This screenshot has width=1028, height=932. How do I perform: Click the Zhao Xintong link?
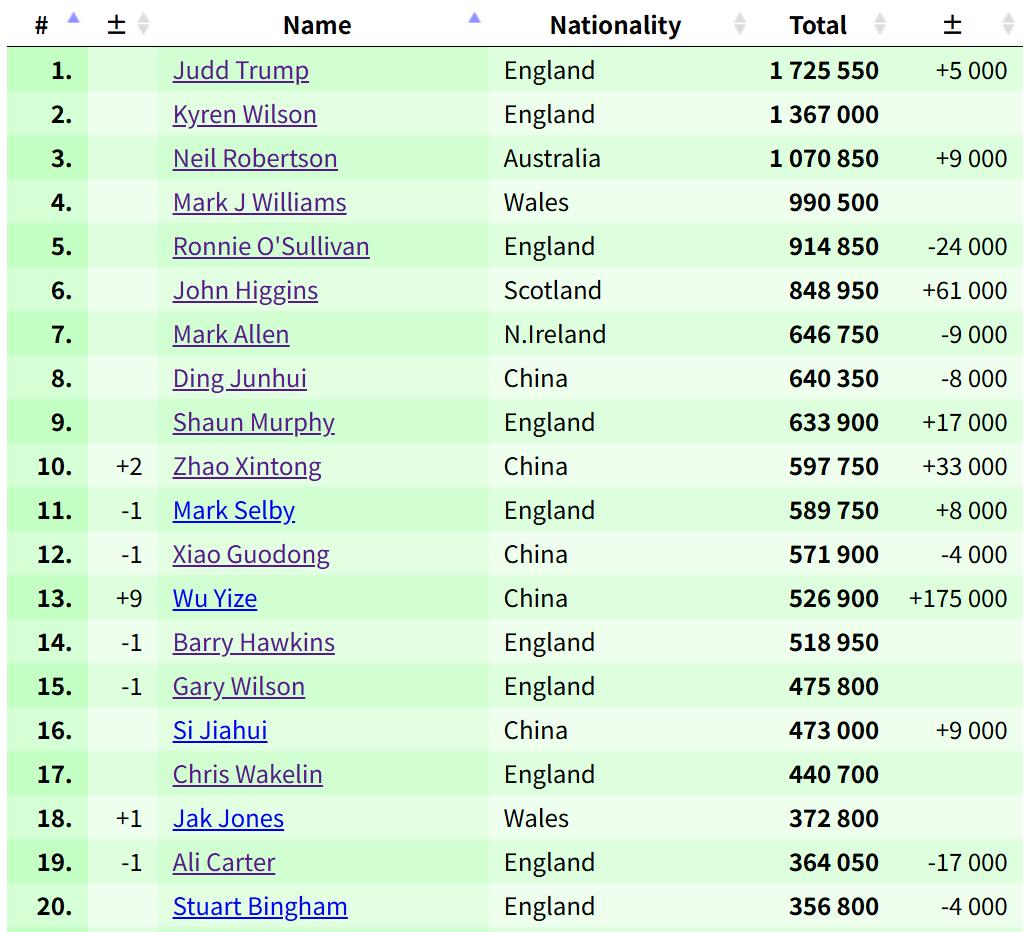pyautogui.click(x=247, y=467)
